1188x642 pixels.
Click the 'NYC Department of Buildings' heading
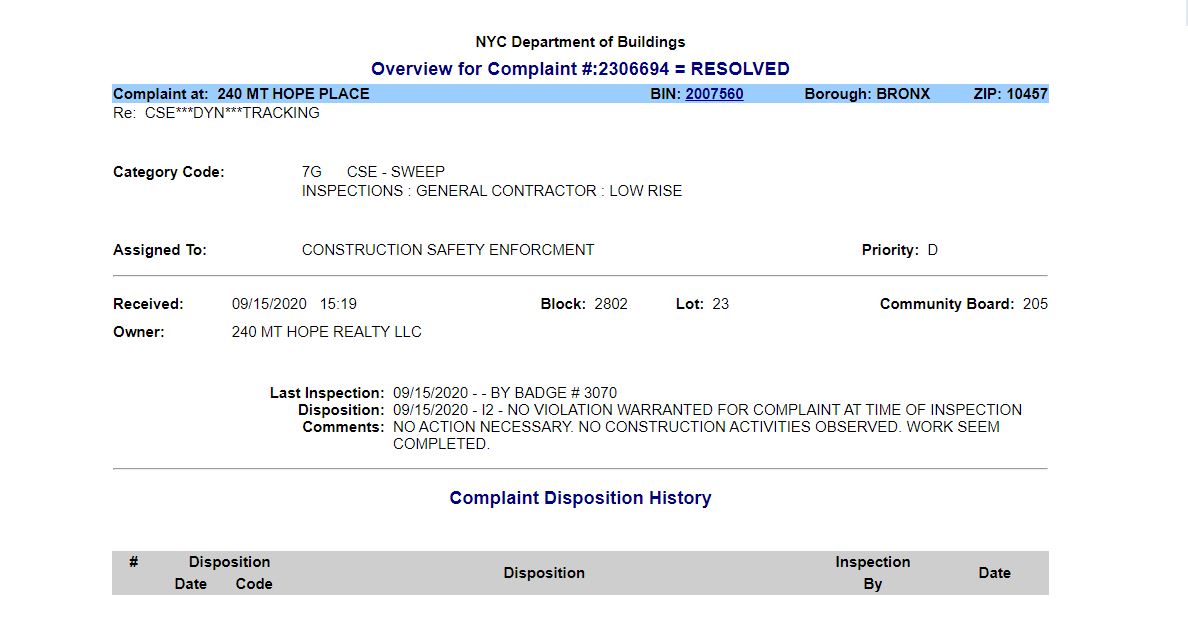[x=580, y=42]
